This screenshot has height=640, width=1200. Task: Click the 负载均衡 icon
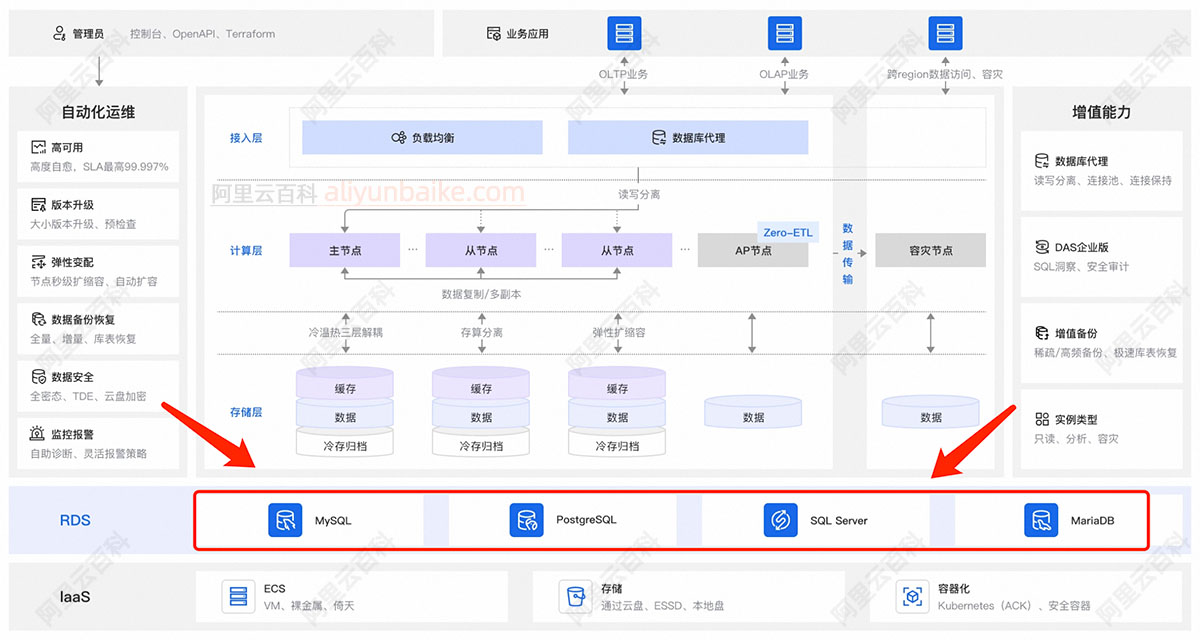(x=398, y=137)
